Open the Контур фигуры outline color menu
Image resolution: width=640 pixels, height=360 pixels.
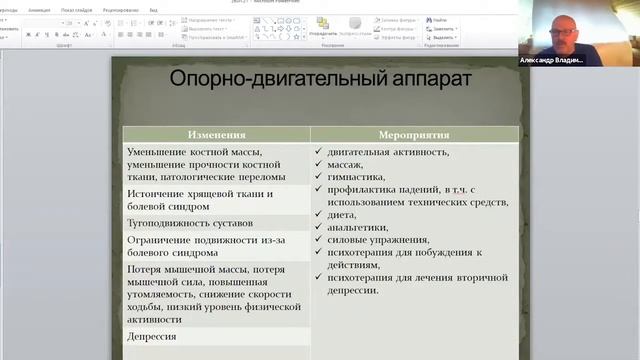[x=395, y=29]
